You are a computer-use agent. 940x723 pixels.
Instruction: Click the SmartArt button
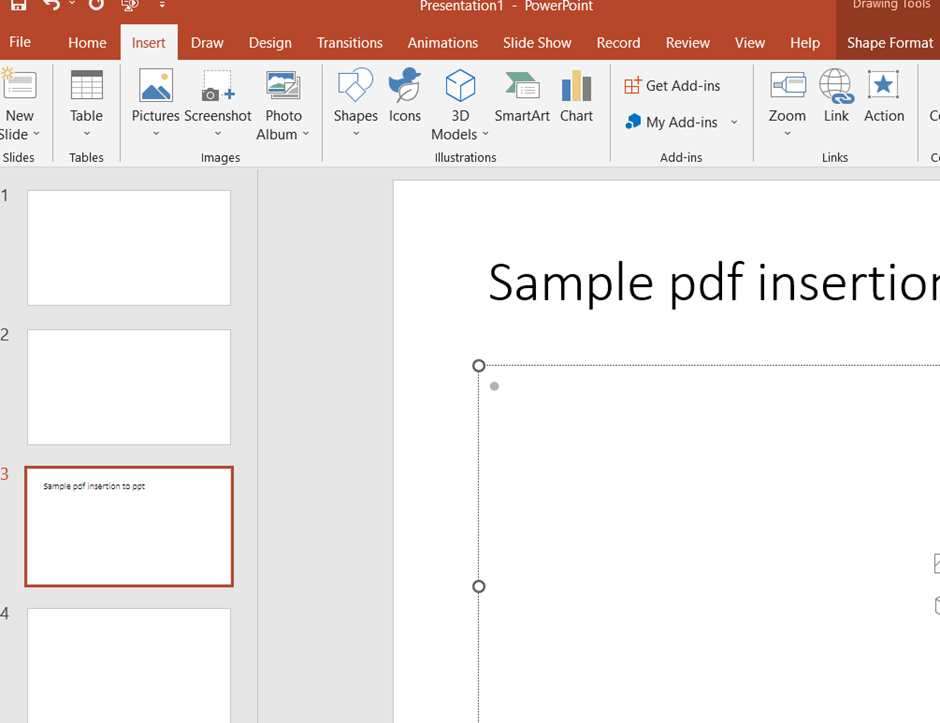[522, 96]
